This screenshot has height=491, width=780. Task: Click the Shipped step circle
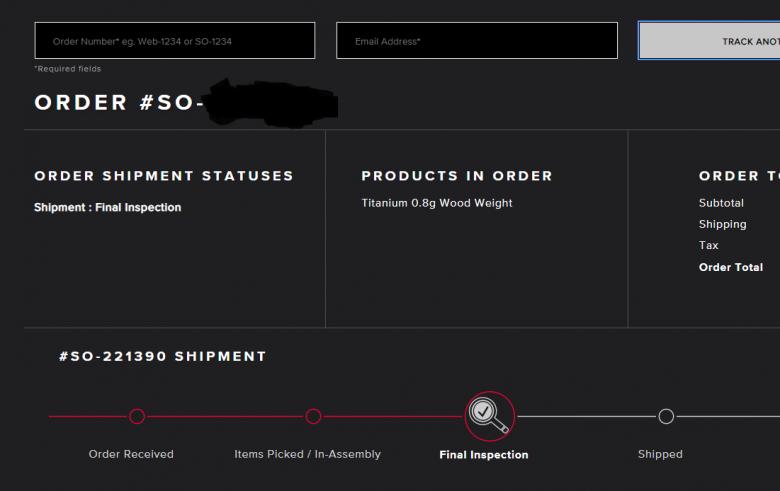[x=666, y=416]
